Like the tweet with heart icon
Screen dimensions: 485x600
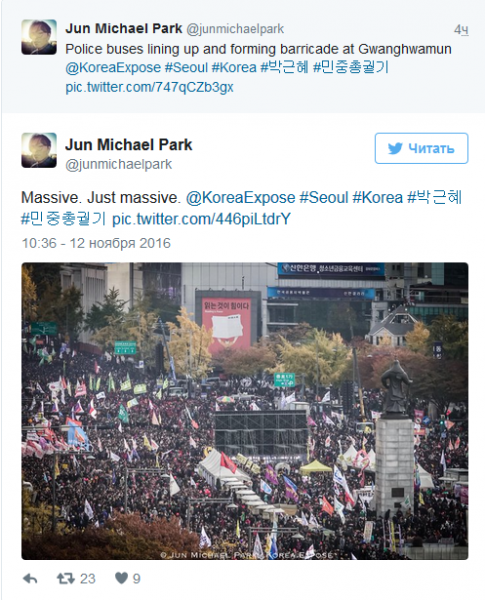point(121,578)
